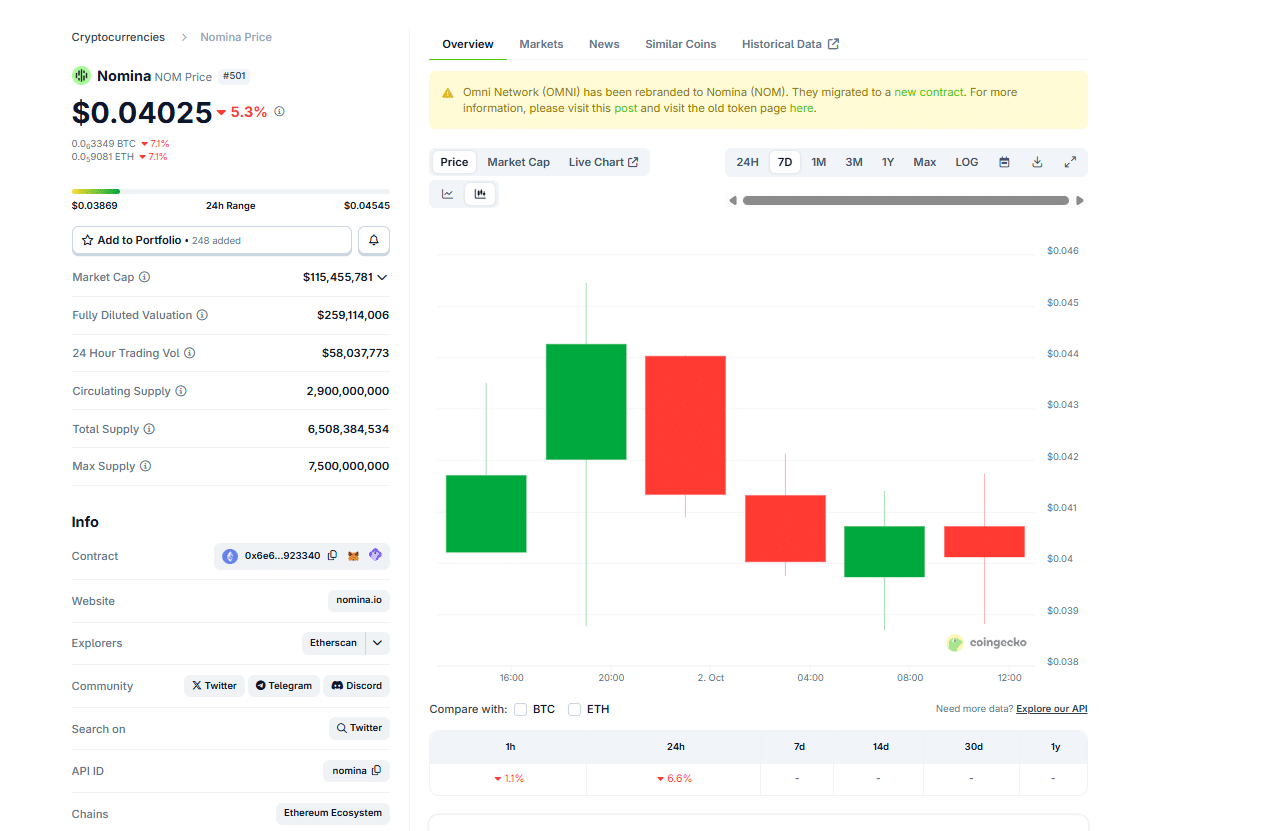This screenshot has width=1267, height=831.
Task: Switch chart to line view icon
Action: pyautogui.click(x=447, y=193)
